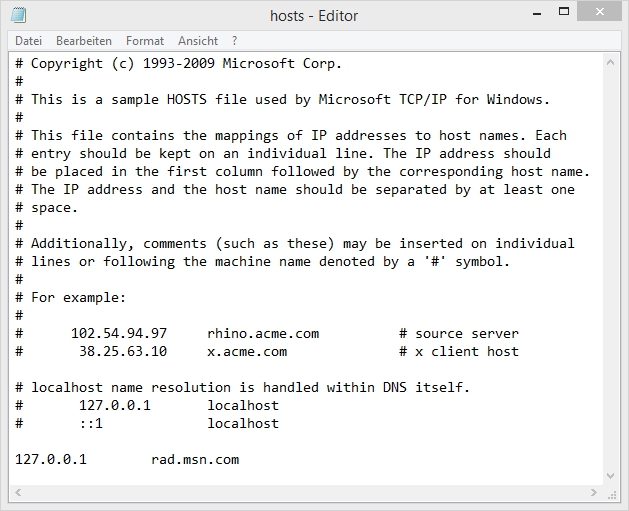Click the vertical scrollbar down arrow

click(612, 475)
